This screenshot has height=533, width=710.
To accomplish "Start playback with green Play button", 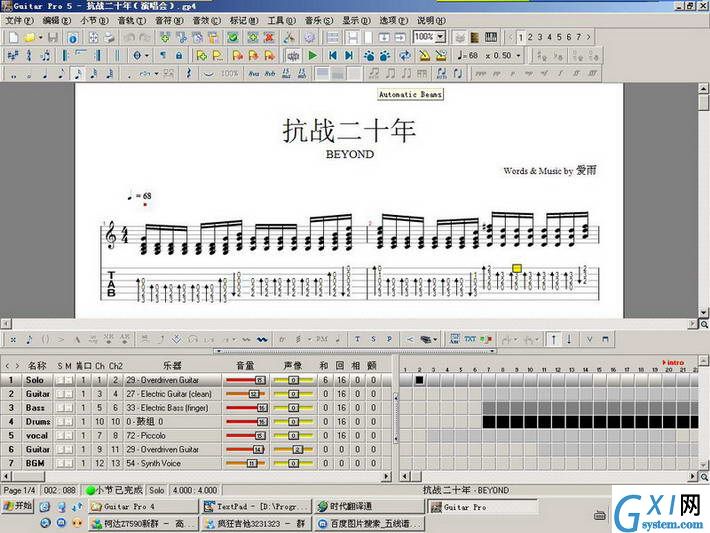I will 312,56.
